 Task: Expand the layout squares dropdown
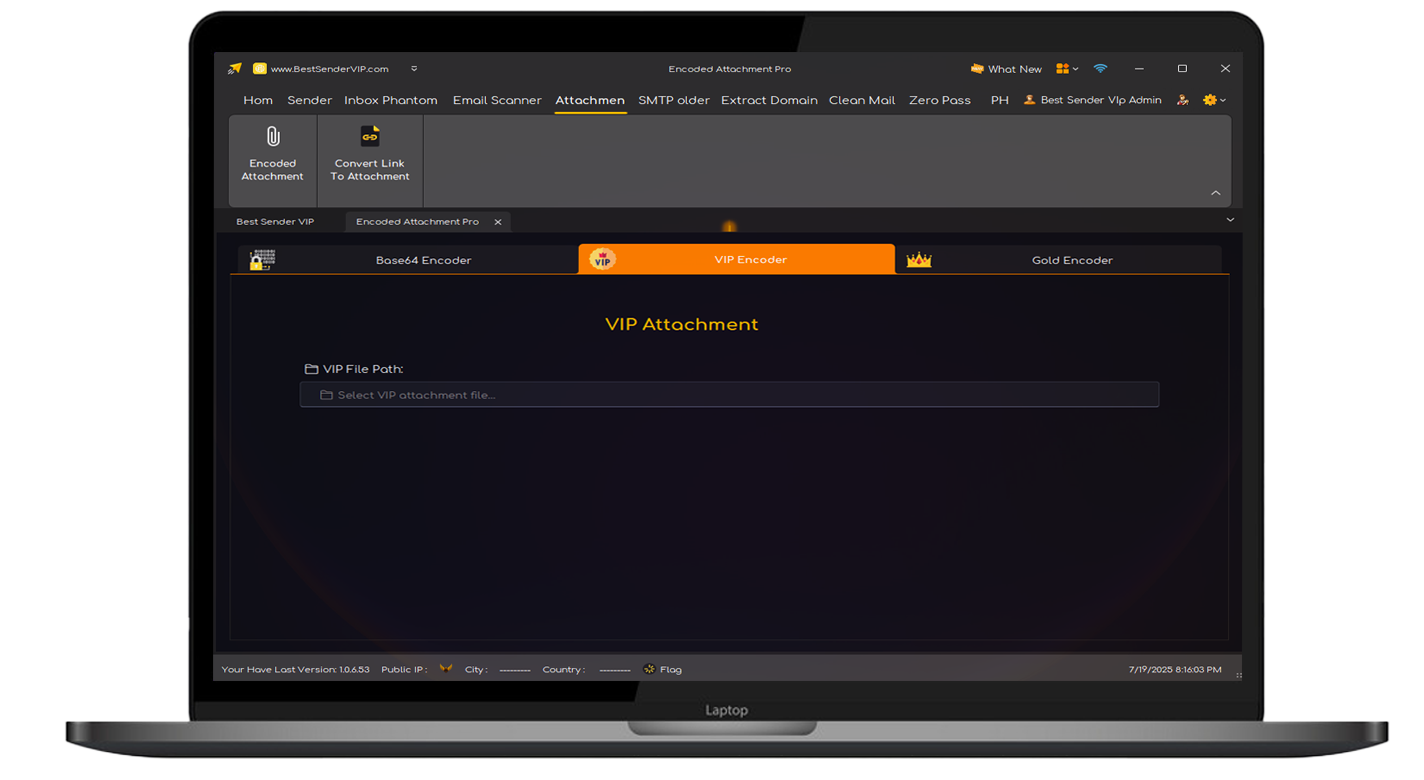coord(1067,69)
